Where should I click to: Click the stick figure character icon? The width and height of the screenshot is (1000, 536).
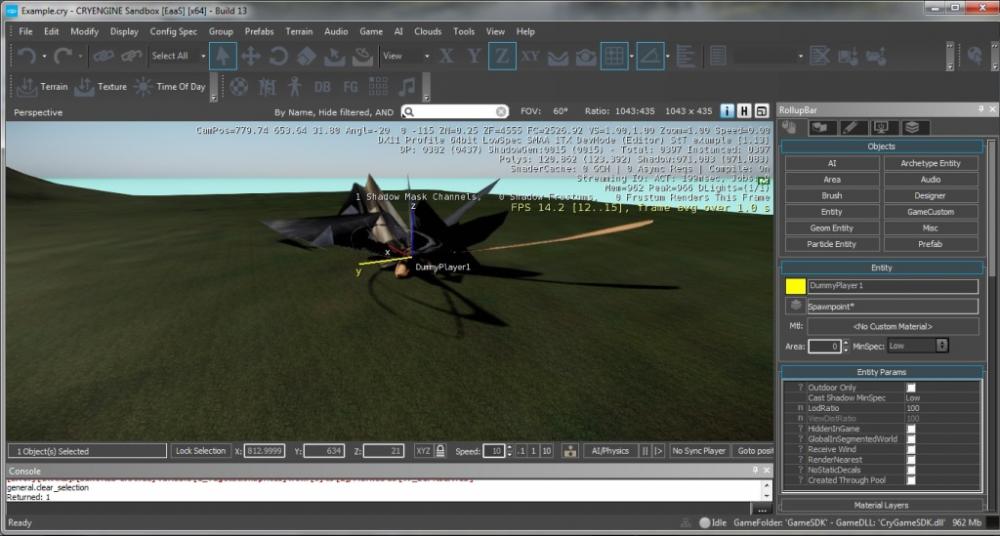[x=295, y=87]
